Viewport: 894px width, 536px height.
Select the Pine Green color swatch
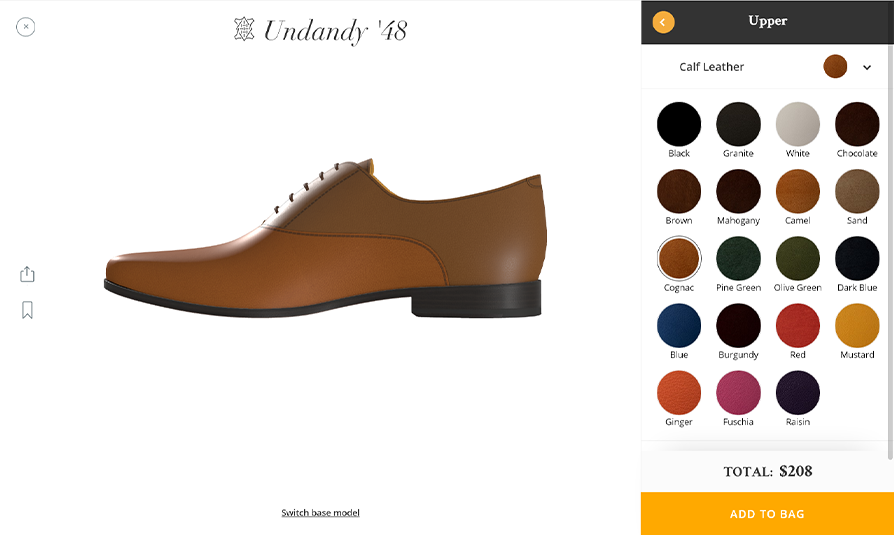(738, 259)
